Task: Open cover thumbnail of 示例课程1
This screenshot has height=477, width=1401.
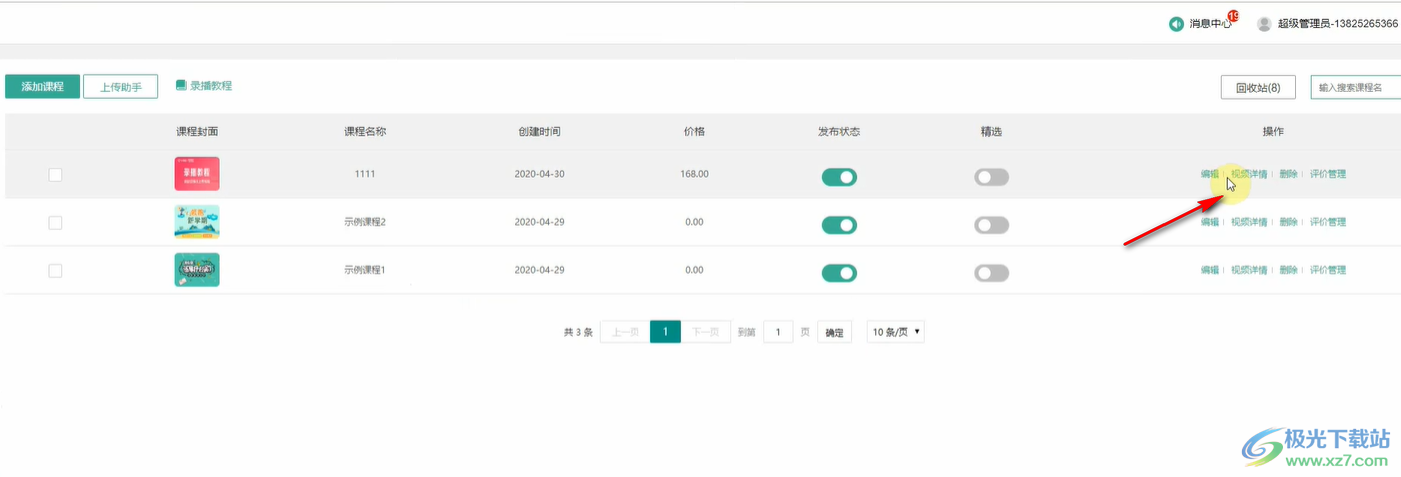Action: tap(196, 270)
